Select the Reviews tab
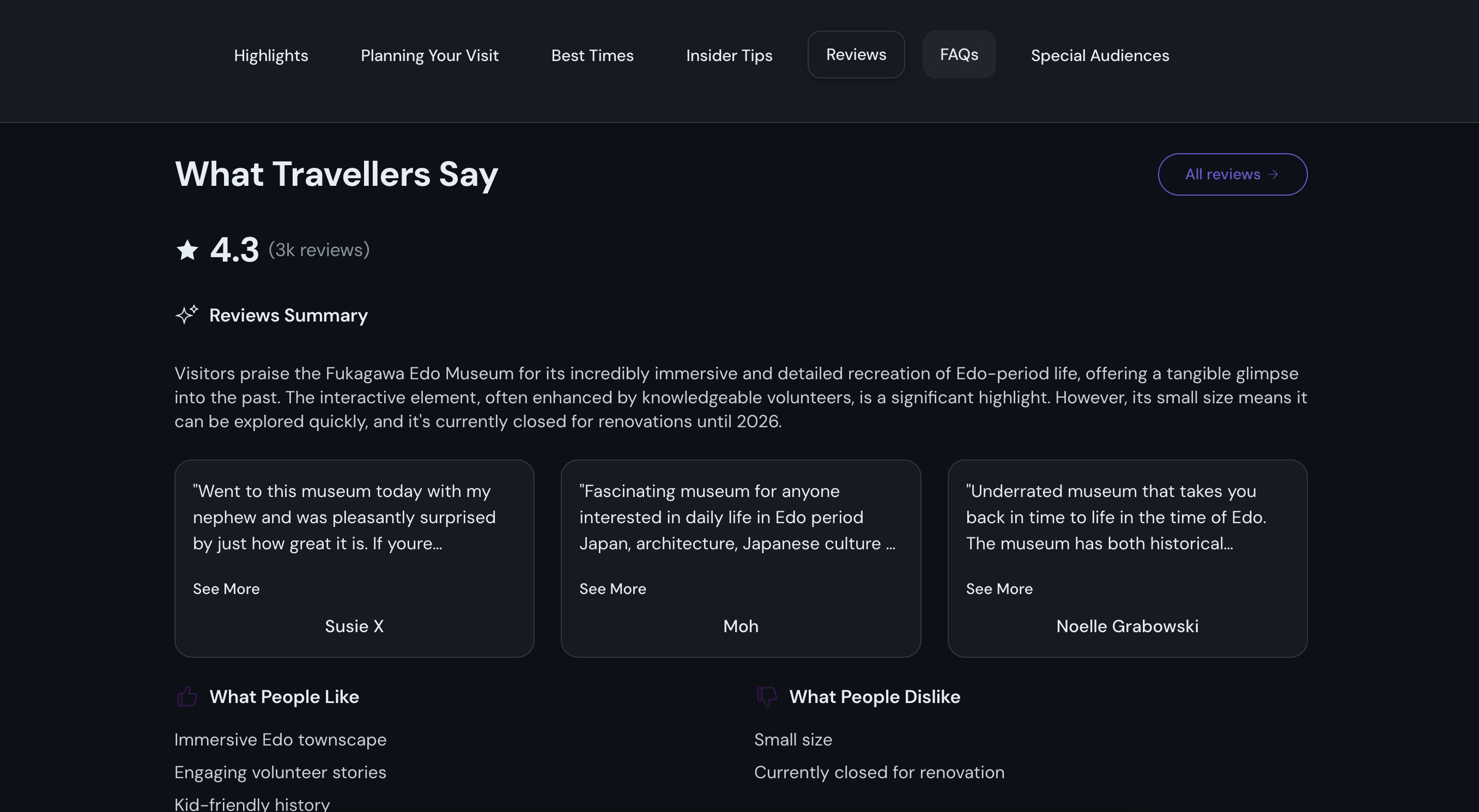Viewport: 1479px width, 812px height. point(856,54)
